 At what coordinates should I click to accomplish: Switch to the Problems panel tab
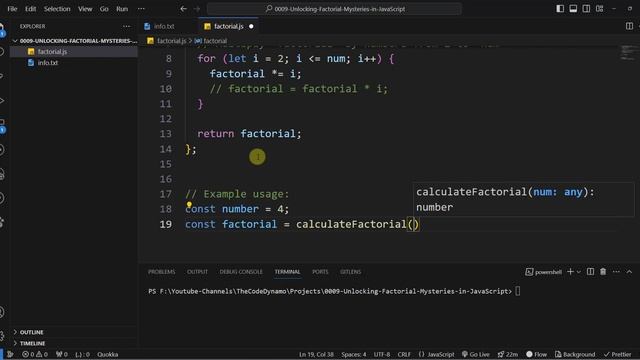161,272
